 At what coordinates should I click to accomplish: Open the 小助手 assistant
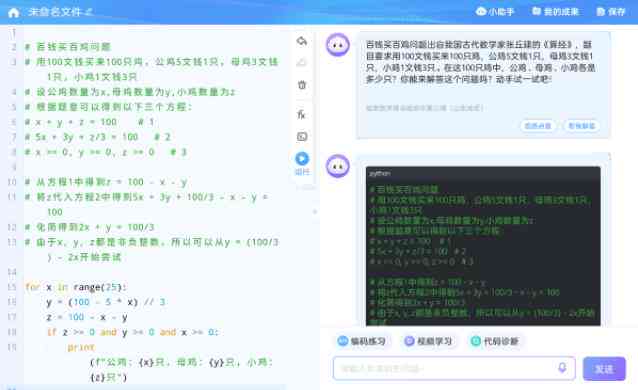coord(495,11)
